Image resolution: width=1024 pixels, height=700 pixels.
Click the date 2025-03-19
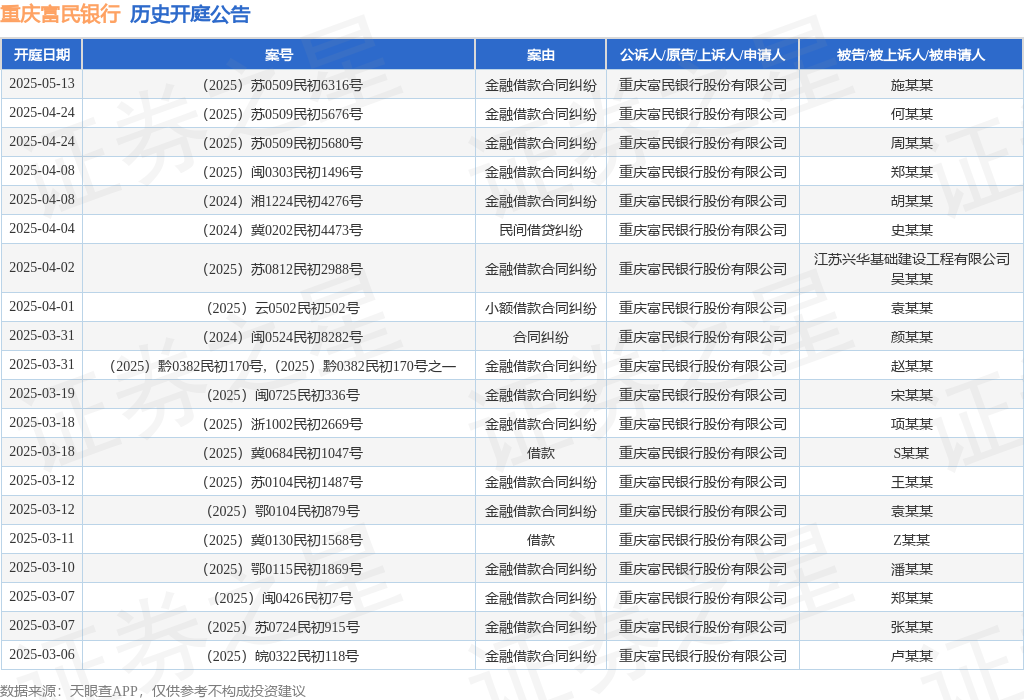point(42,394)
